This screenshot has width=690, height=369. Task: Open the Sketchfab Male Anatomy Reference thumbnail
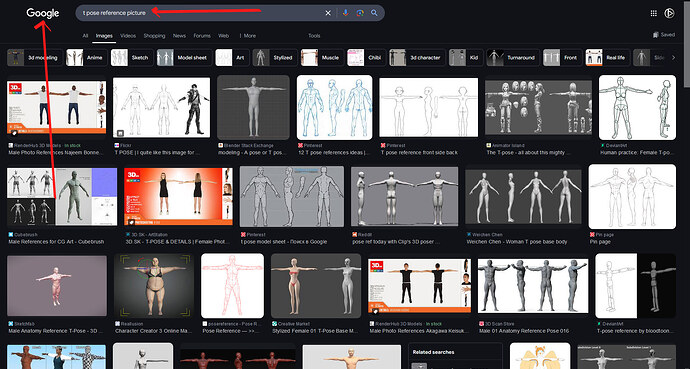[x=57, y=286]
